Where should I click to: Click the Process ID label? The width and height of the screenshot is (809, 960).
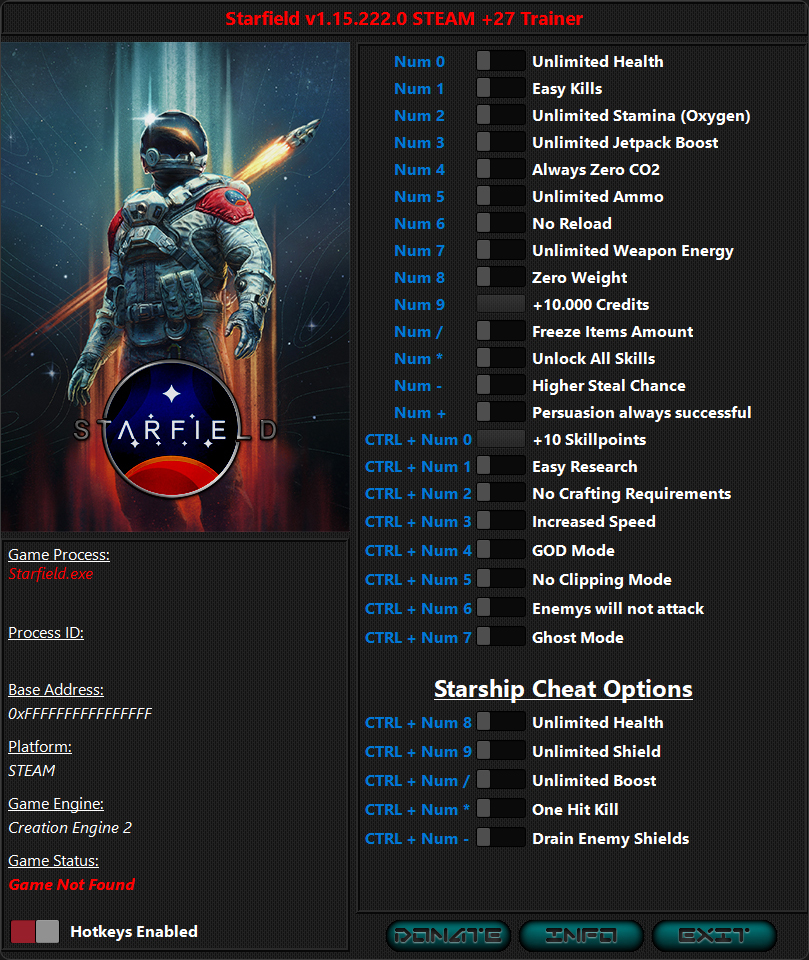click(46, 632)
